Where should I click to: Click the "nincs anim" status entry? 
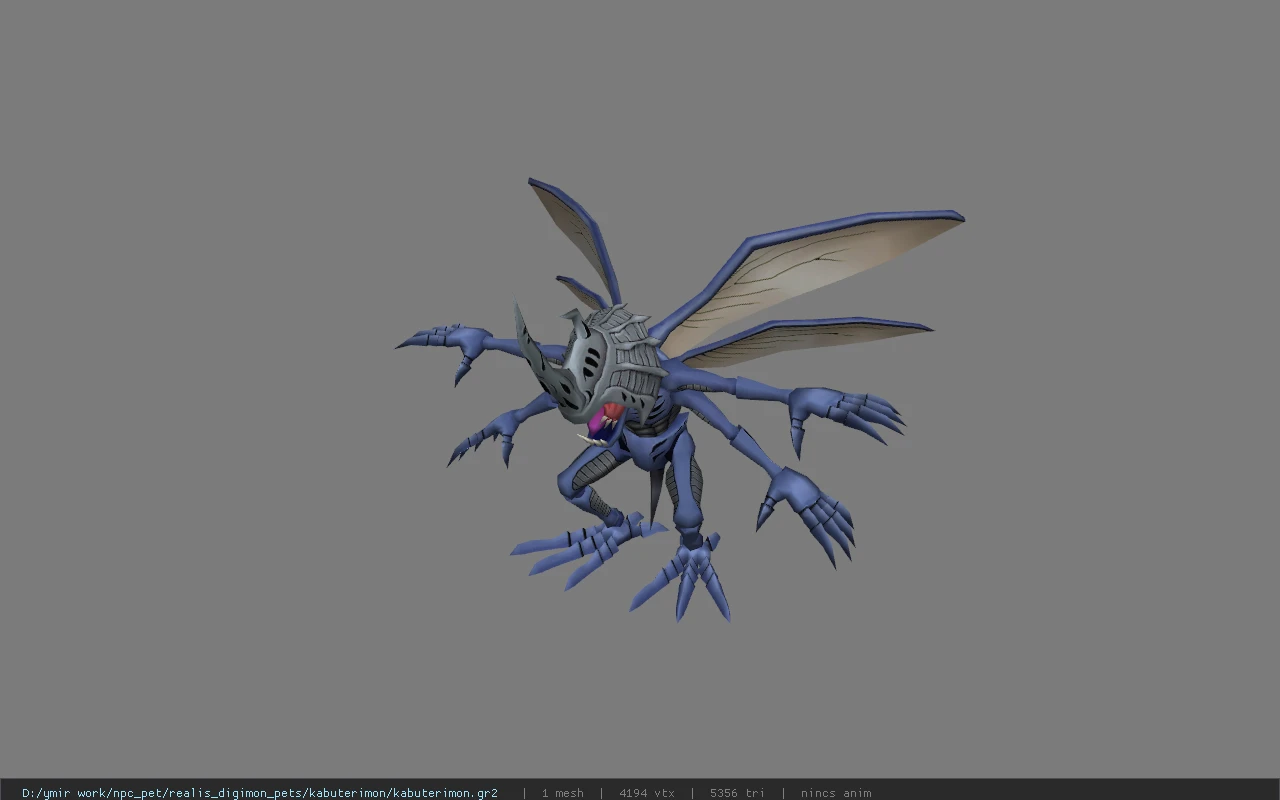tap(836, 793)
